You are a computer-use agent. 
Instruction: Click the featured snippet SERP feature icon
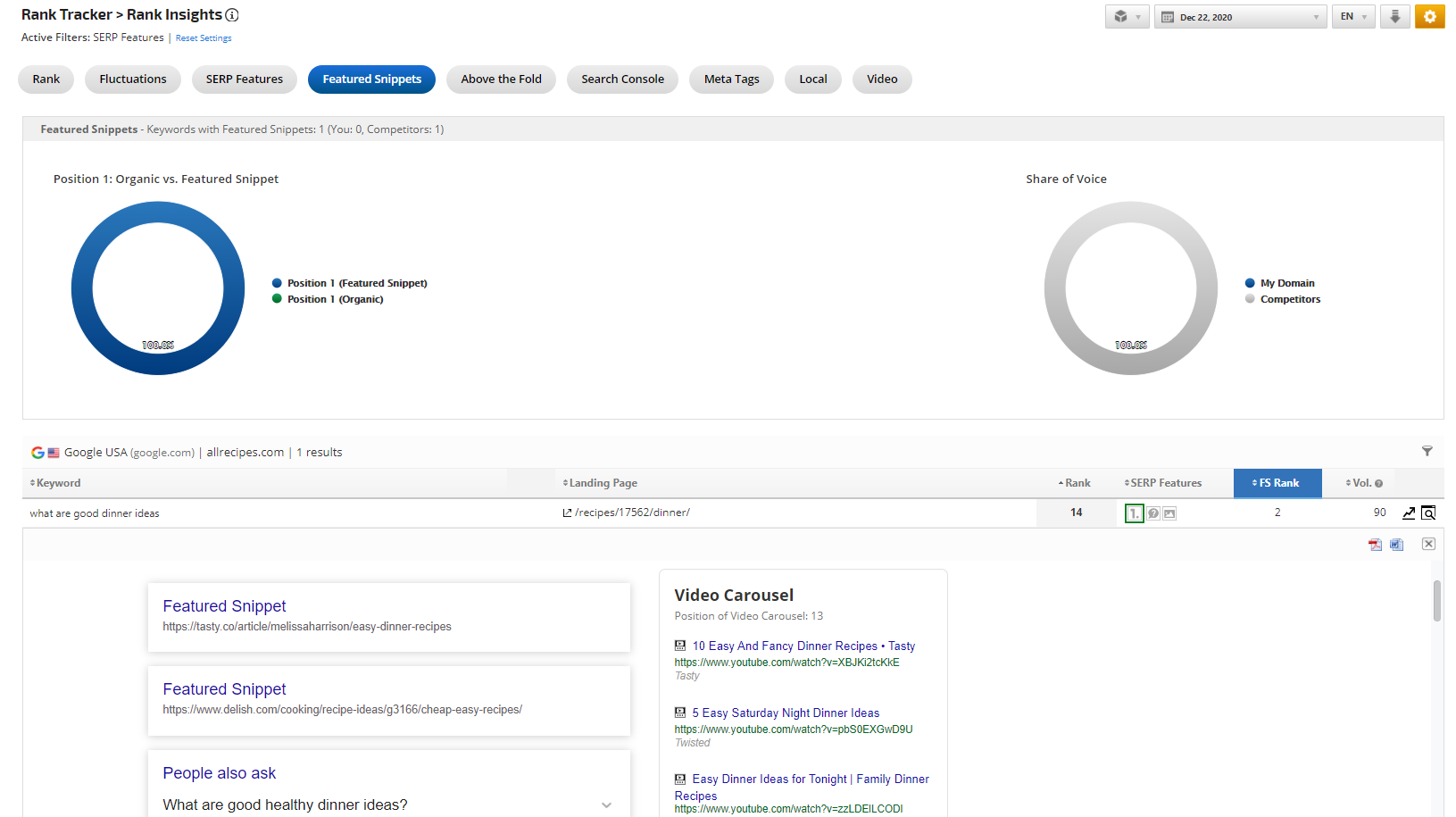pyautogui.click(x=1134, y=513)
